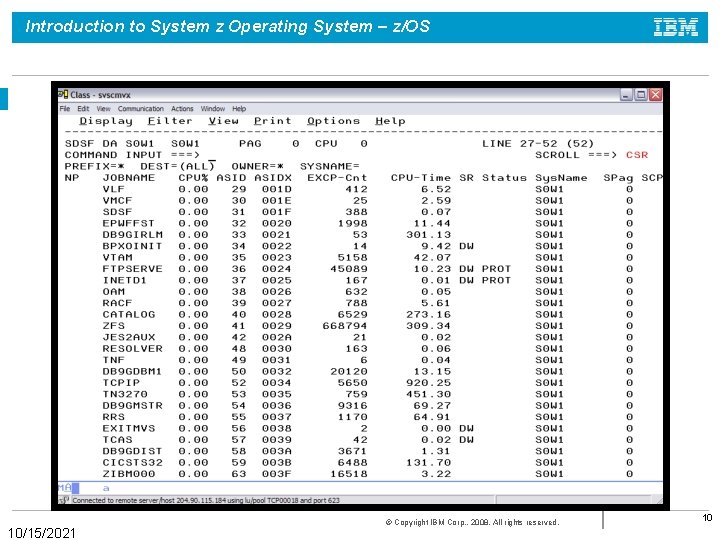This screenshot has width=720, height=540.
Task: Click the EXCP-Cnt column header
Action: click(337, 178)
